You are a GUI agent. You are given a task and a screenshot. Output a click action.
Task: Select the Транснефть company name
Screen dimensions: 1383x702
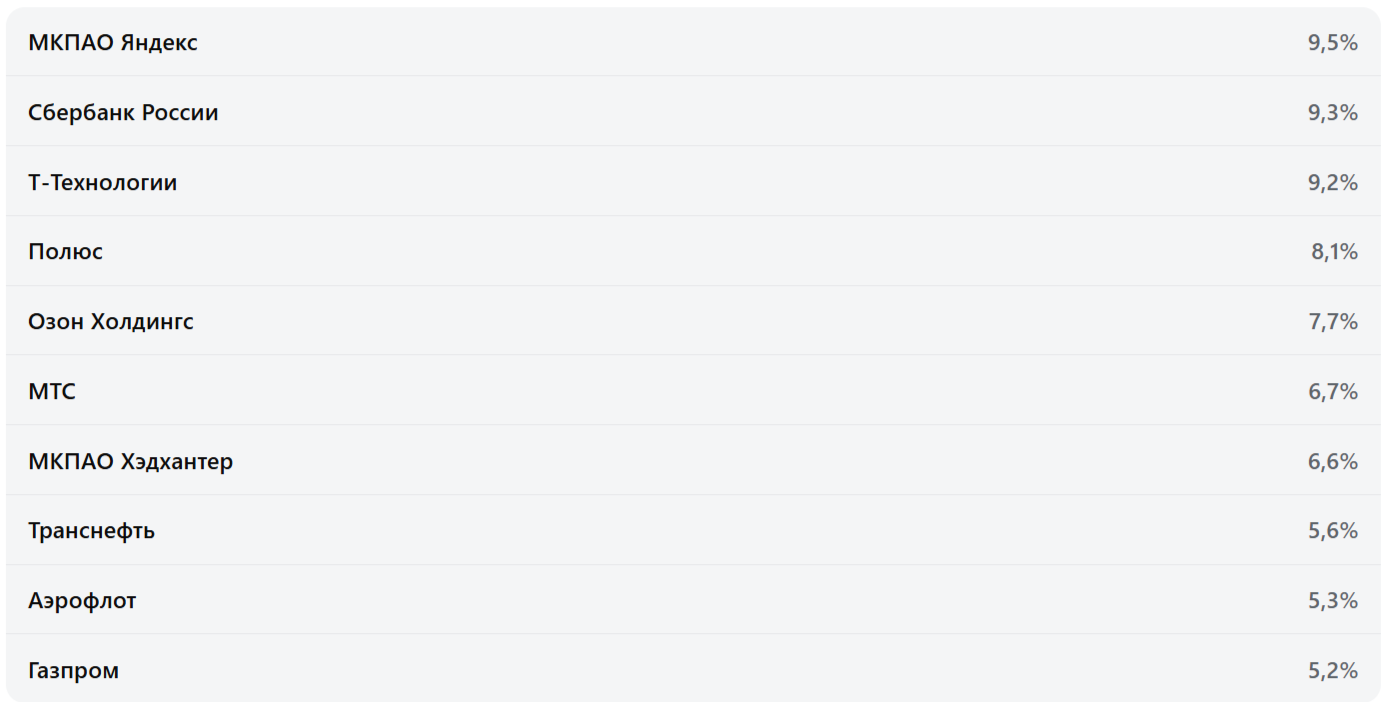pyautogui.click(x=91, y=531)
